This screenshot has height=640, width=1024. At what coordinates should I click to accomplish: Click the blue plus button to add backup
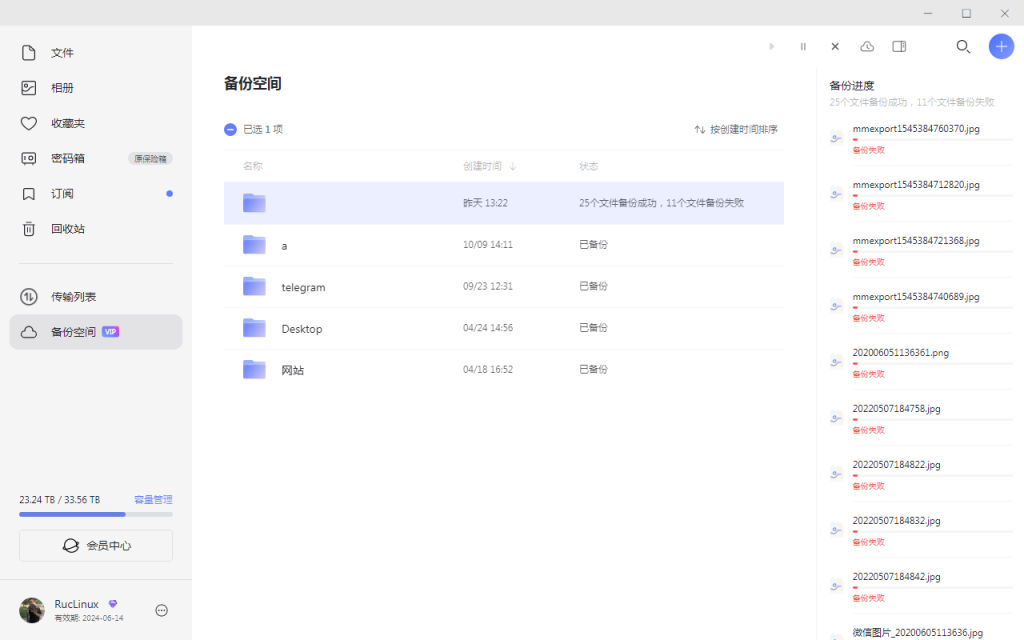coord(1001,46)
